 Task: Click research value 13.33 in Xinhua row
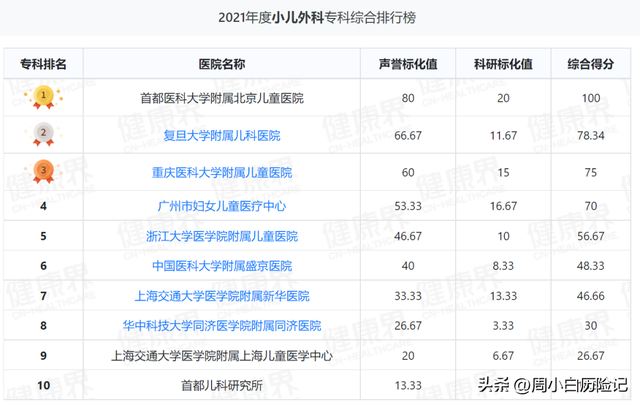click(503, 296)
